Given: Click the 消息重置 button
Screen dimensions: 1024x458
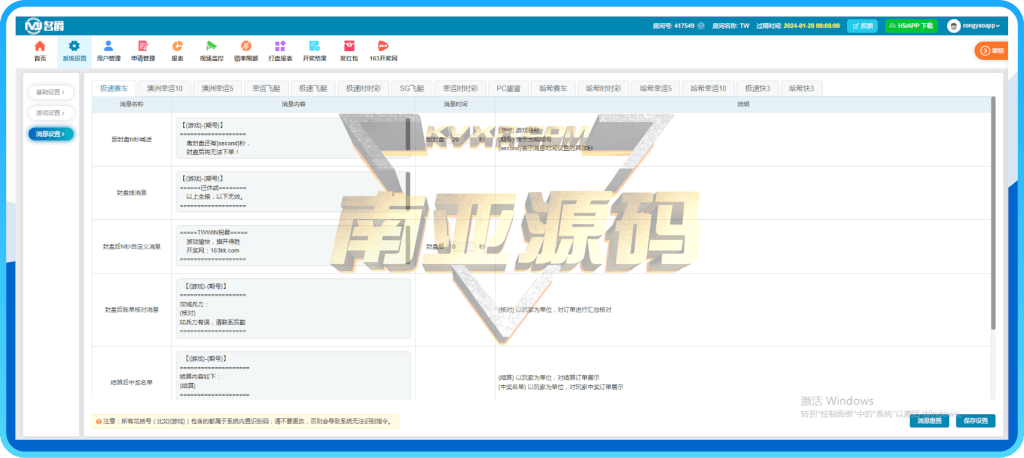Looking at the screenshot, I should click(x=929, y=421).
